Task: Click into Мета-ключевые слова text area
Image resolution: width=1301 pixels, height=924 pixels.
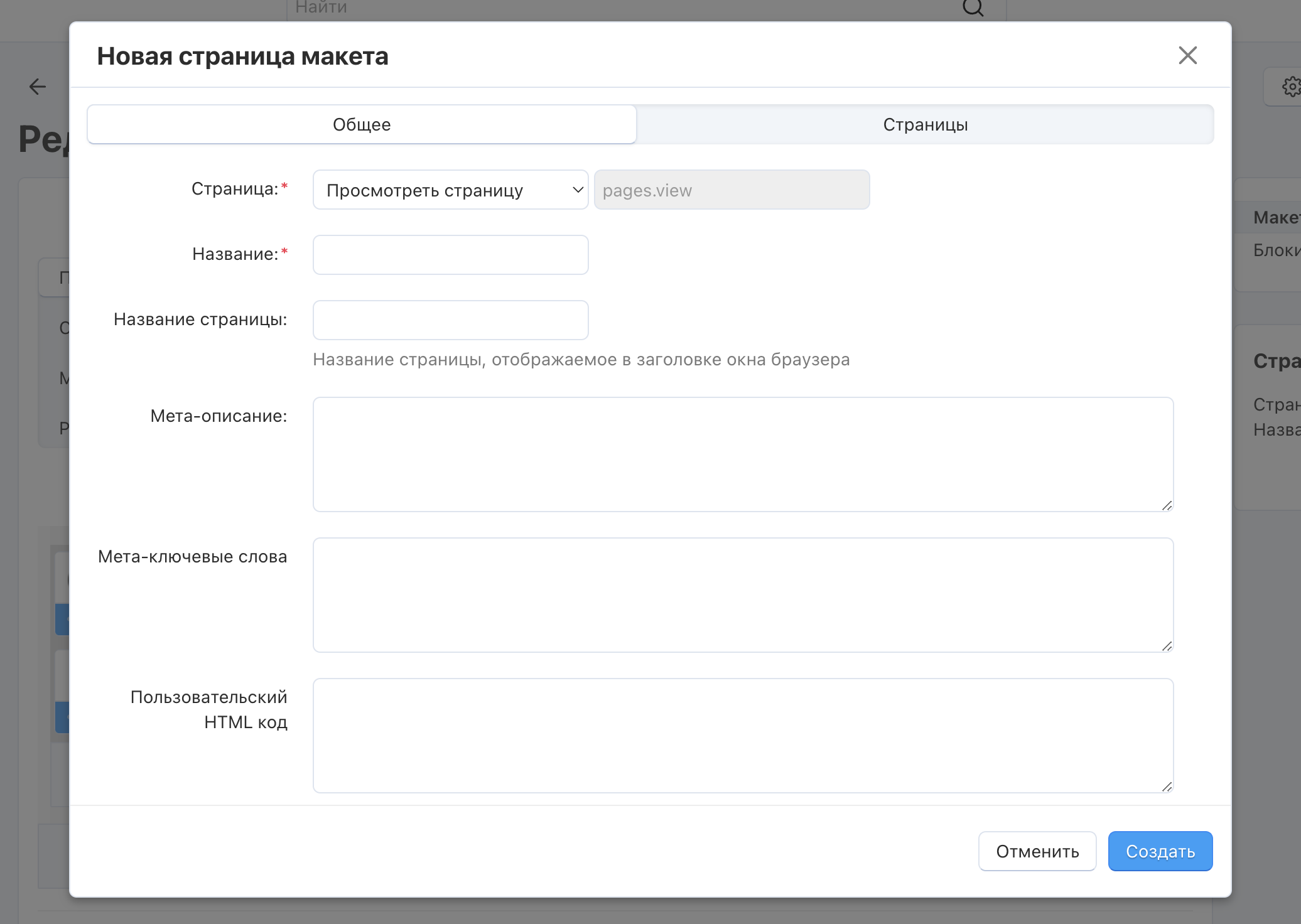Action: click(742, 595)
